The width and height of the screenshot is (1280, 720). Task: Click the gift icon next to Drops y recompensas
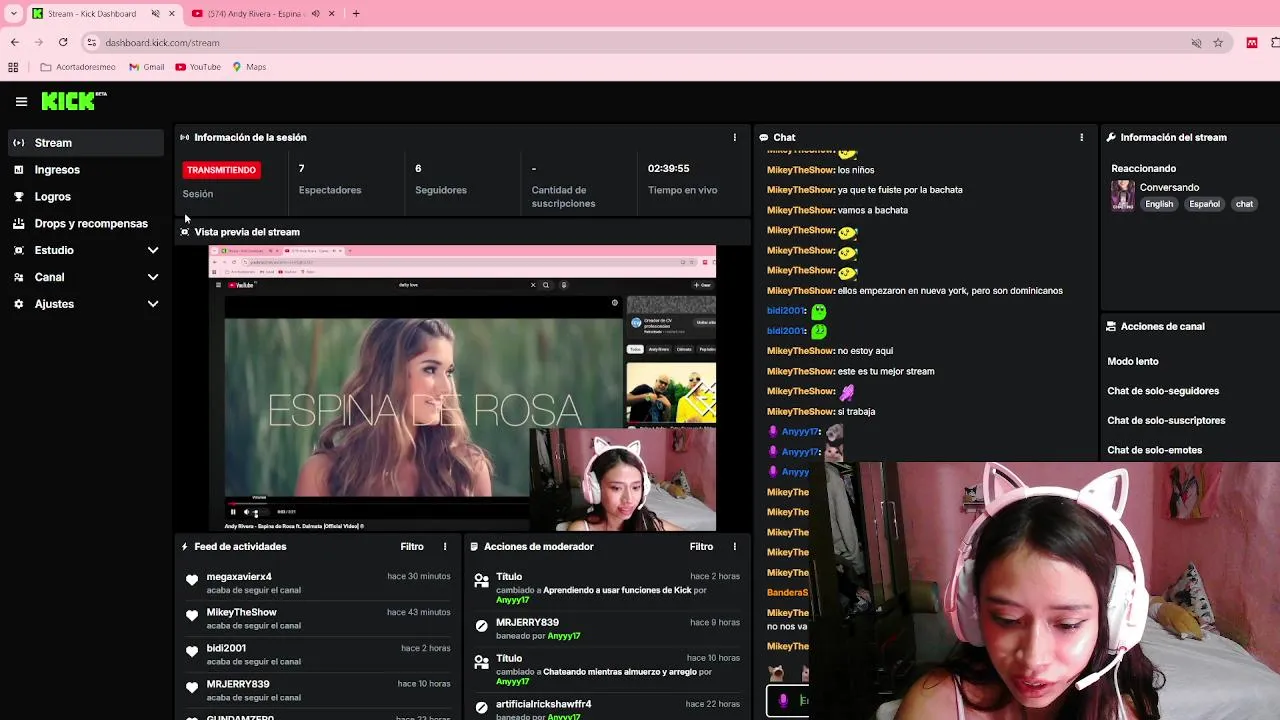pyautogui.click(x=18, y=224)
